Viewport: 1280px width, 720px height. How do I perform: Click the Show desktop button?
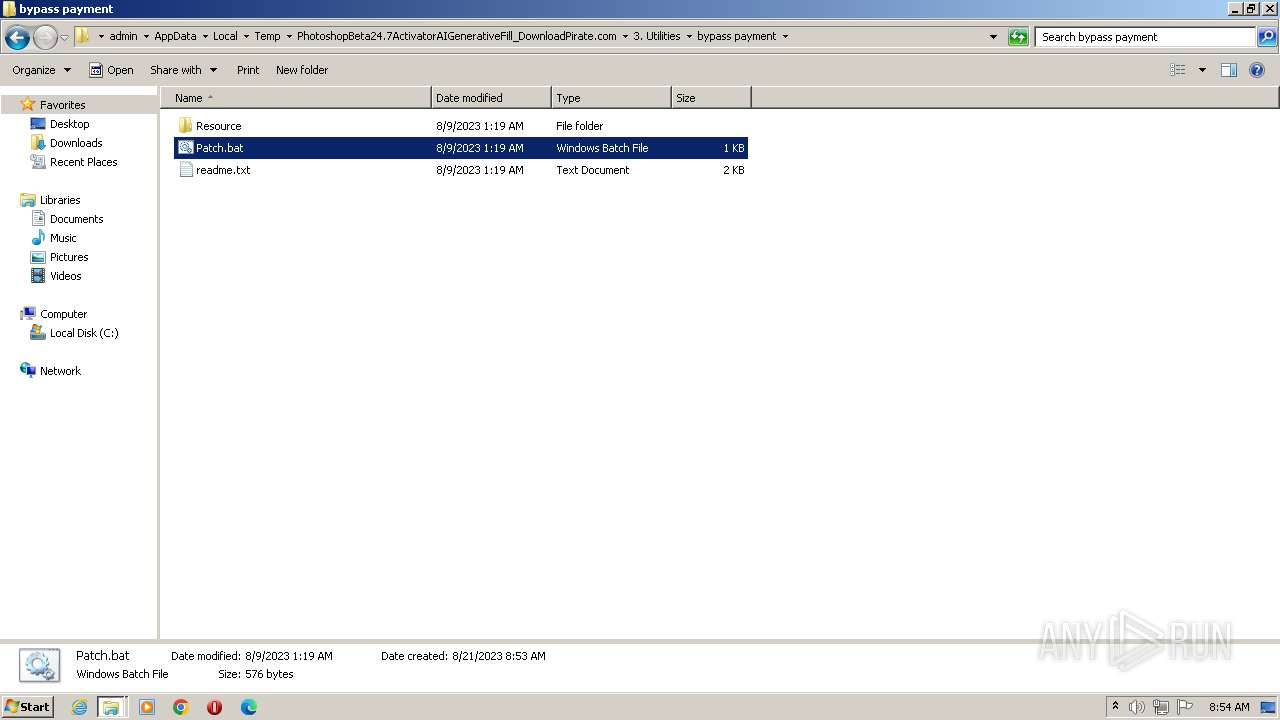(x=1268, y=707)
